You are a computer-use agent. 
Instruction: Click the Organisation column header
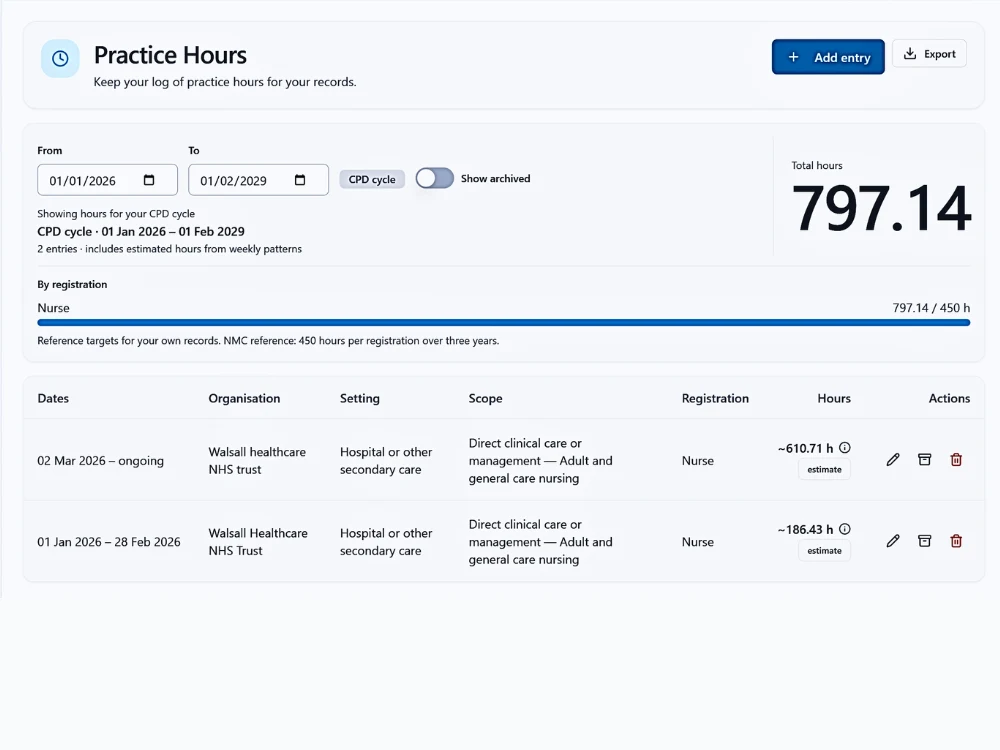pos(244,399)
